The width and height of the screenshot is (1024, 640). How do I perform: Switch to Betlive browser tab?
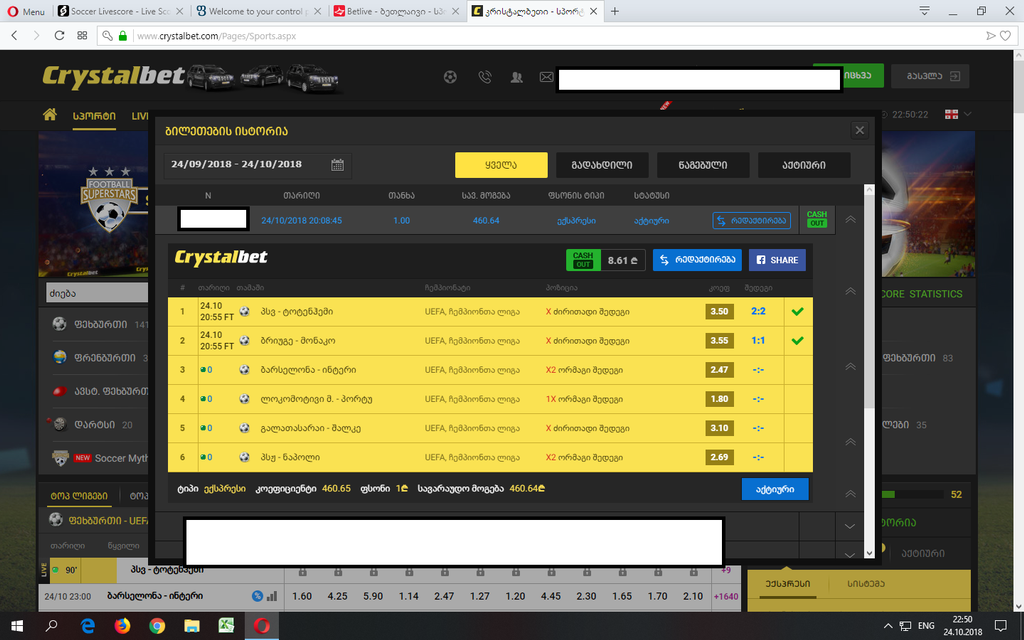tap(396, 11)
